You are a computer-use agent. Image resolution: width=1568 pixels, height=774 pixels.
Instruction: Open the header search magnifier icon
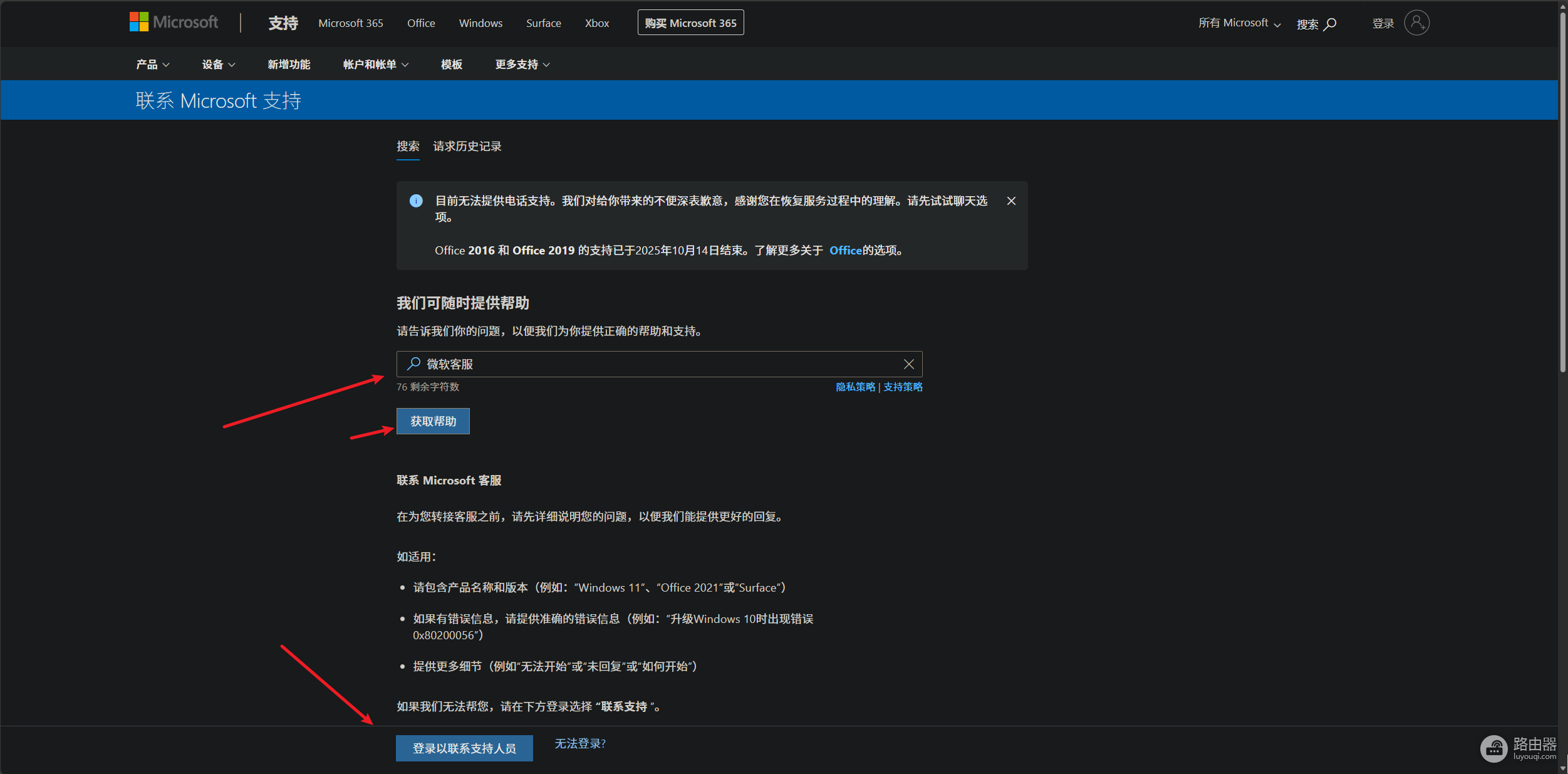pos(1330,24)
